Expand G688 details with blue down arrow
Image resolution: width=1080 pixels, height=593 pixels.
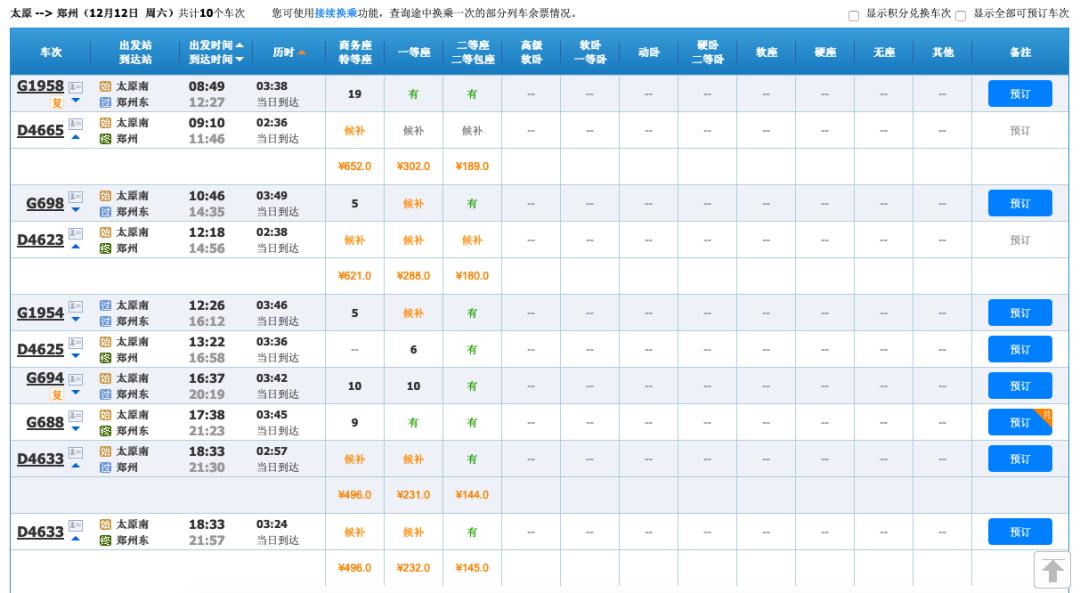pos(76,429)
